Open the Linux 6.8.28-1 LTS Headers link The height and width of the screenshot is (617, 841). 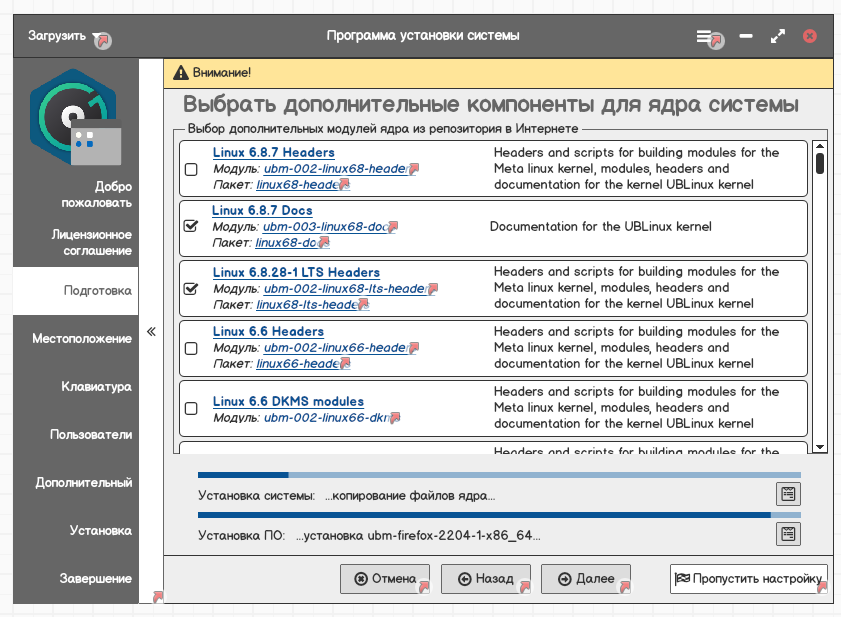[x=296, y=272]
